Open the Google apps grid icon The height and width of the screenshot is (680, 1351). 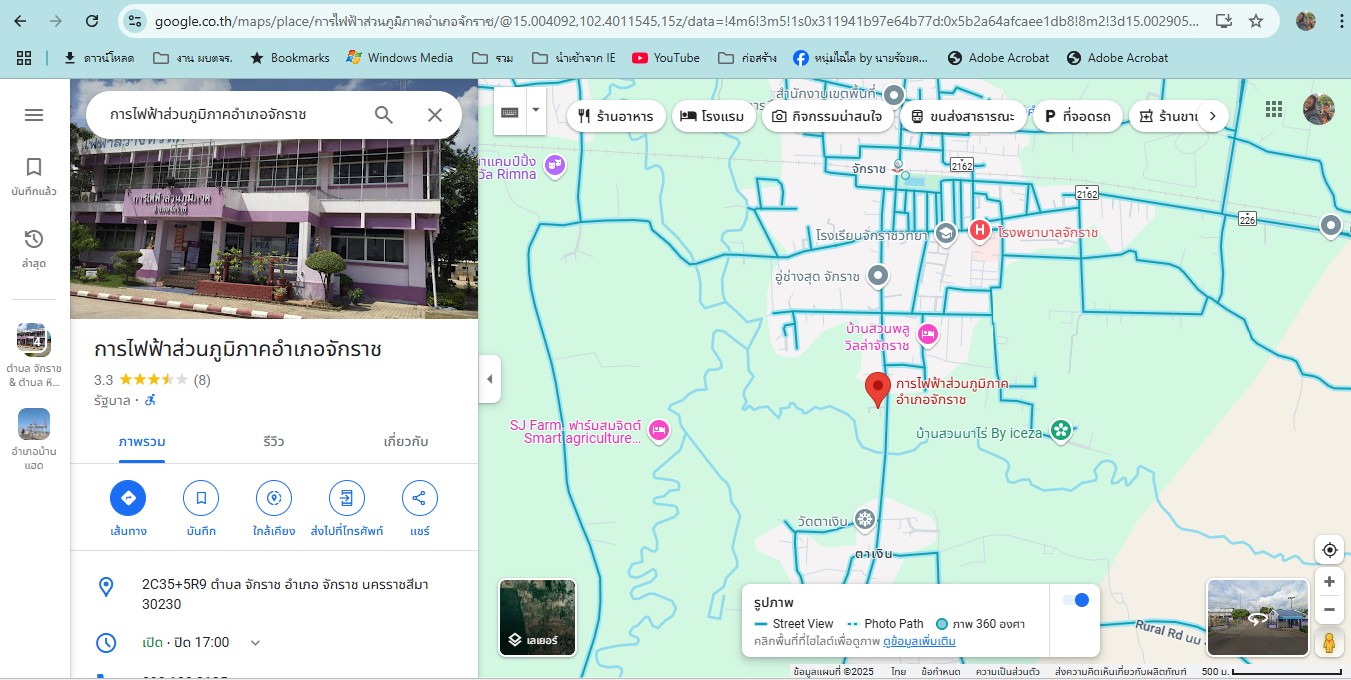click(x=1274, y=109)
